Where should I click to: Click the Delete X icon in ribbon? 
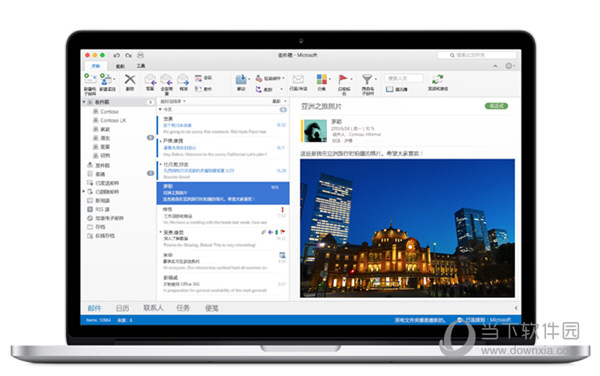pos(130,80)
